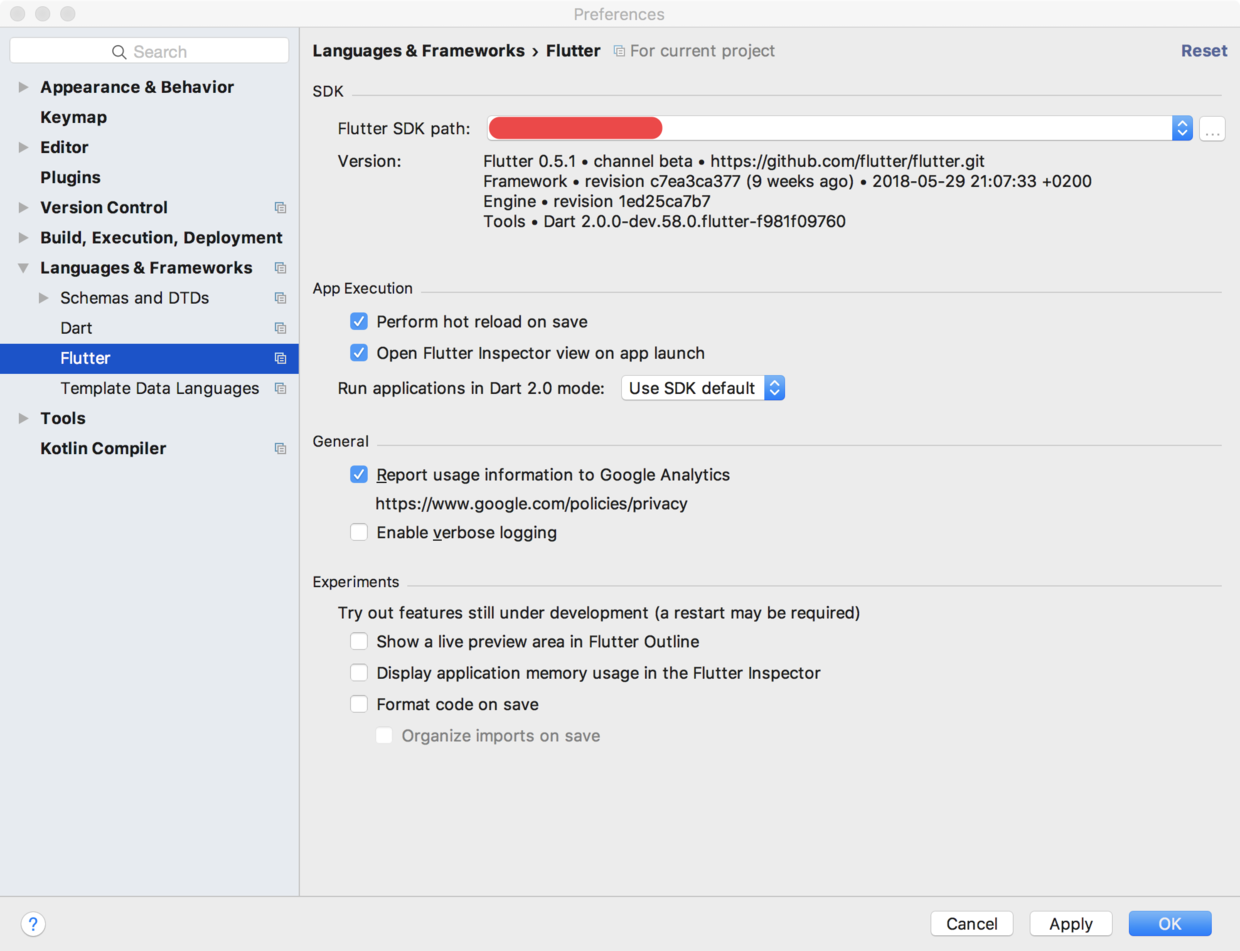Click project-level icon beside Dart
The height and width of the screenshot is (951, 1240).
coord(280,328)
